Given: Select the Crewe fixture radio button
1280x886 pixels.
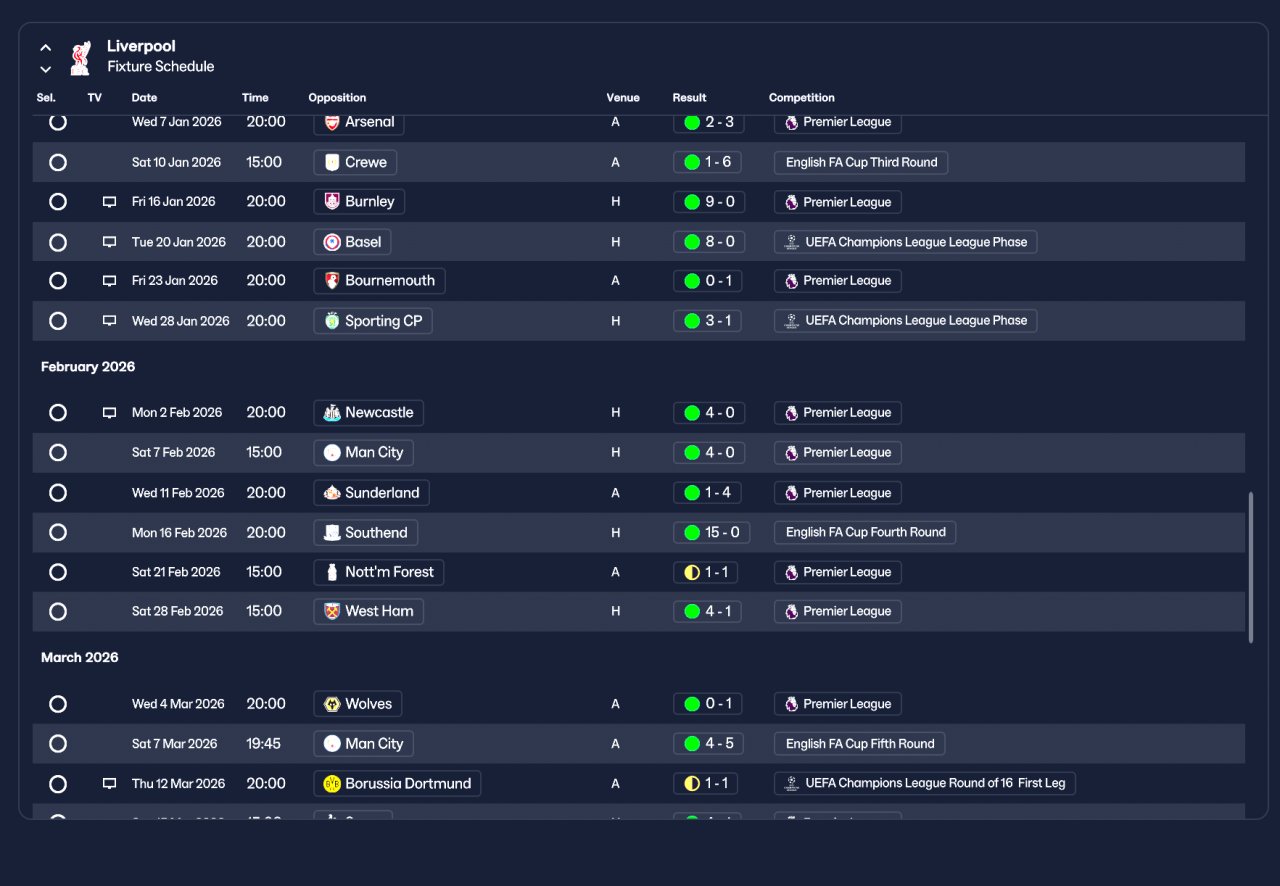Looking at the screenshot, I should click(x=58, y=162).
